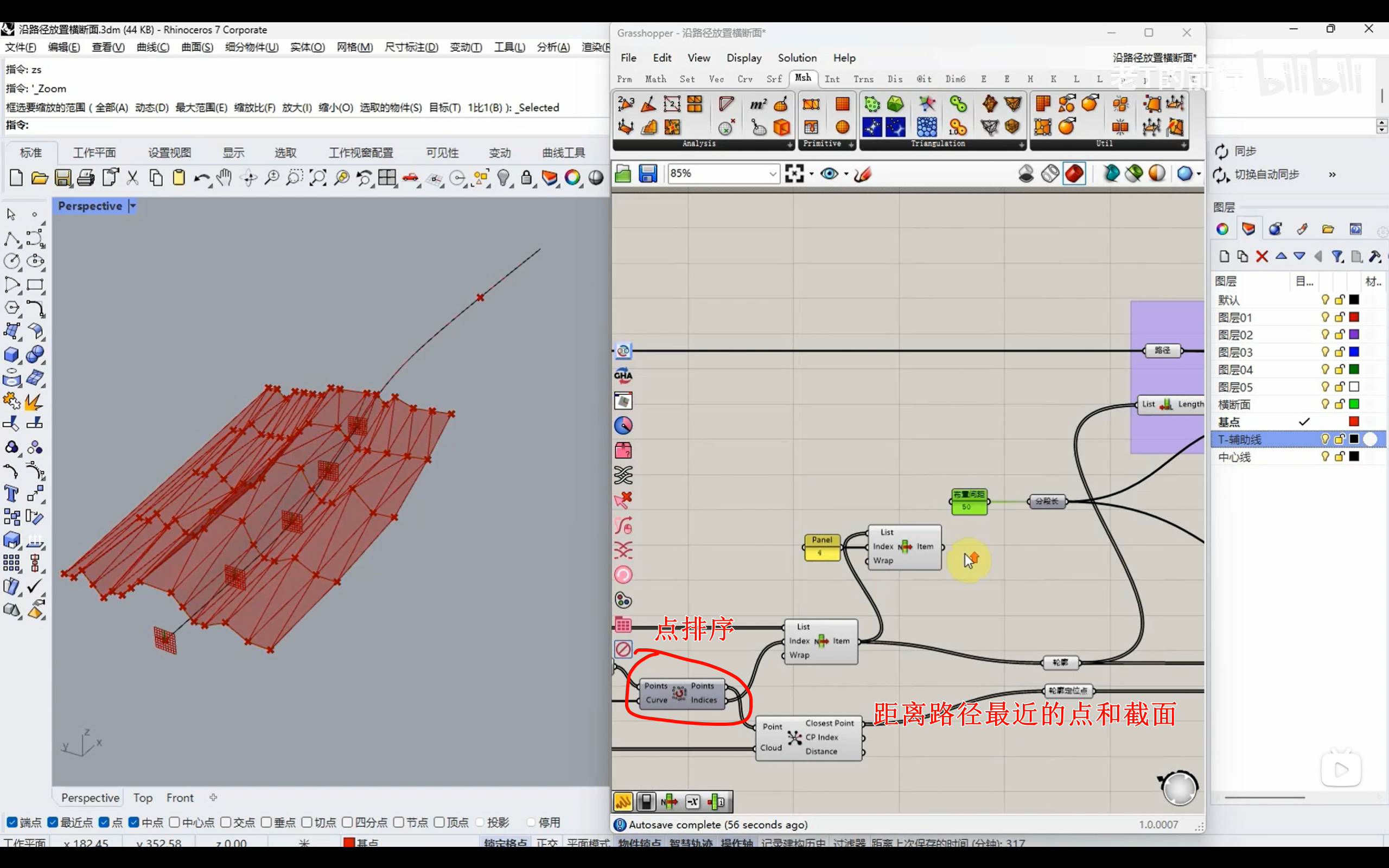Switch to the Top viewport tab
1389x868 pixels.
[143, 797]
